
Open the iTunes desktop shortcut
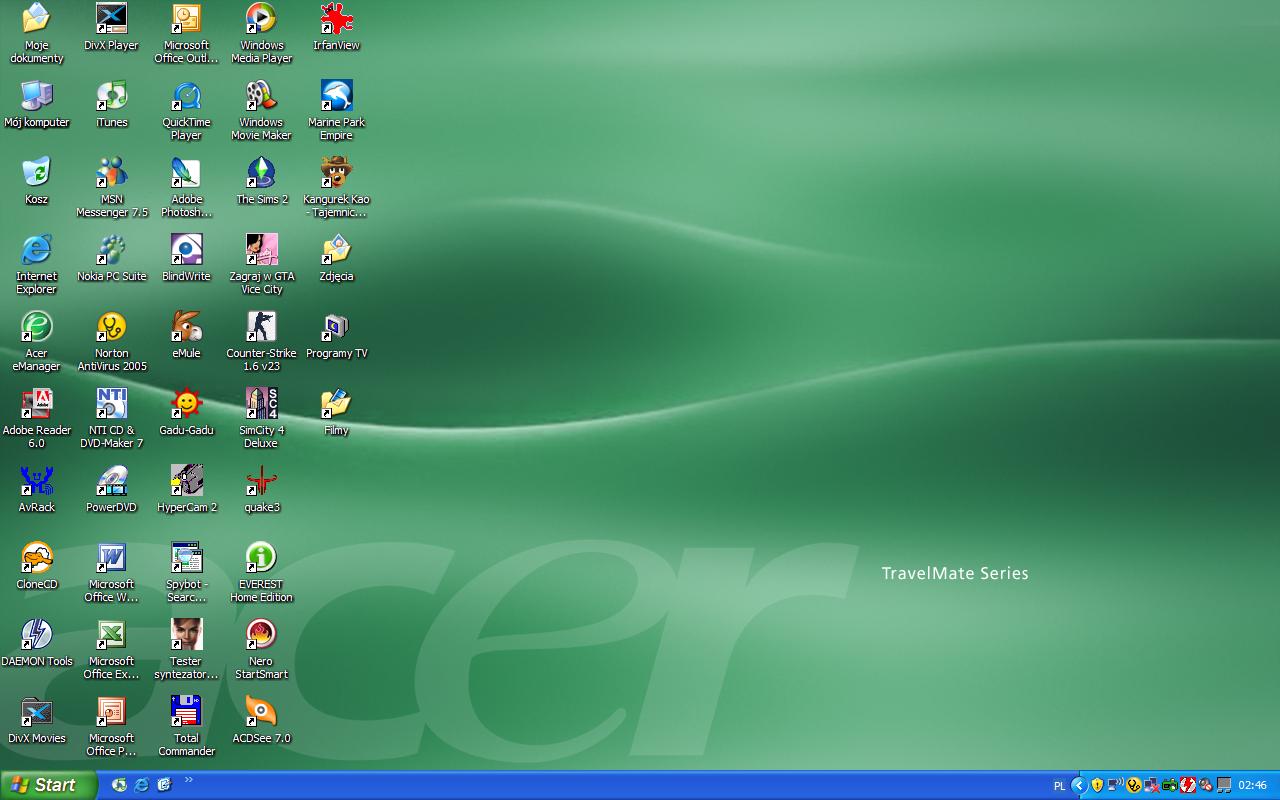(111, 97)
